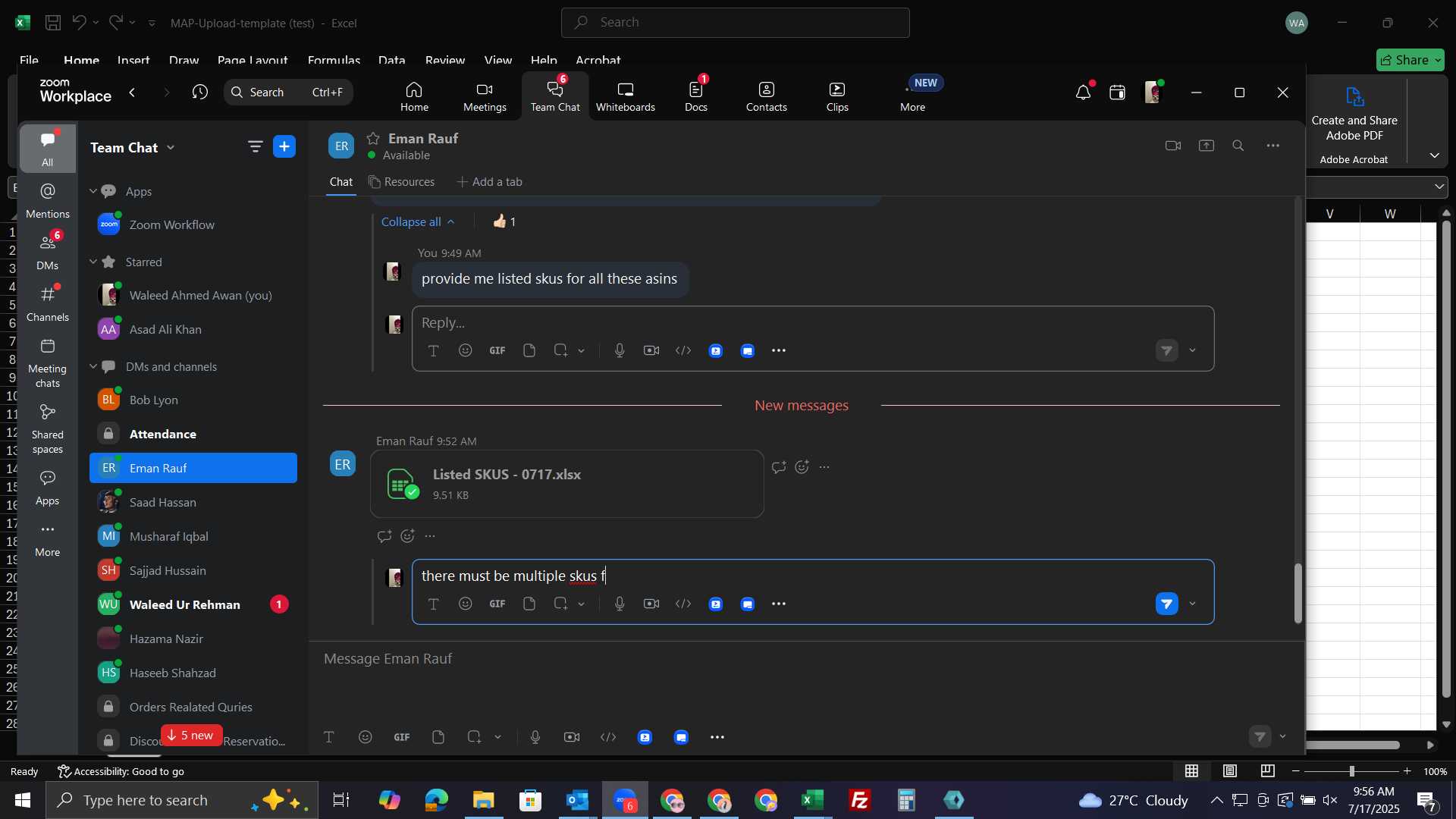Viewport: 1456px width, 819px height.
Task: Open chat with Bob Lyon
Action: [193, 400]
